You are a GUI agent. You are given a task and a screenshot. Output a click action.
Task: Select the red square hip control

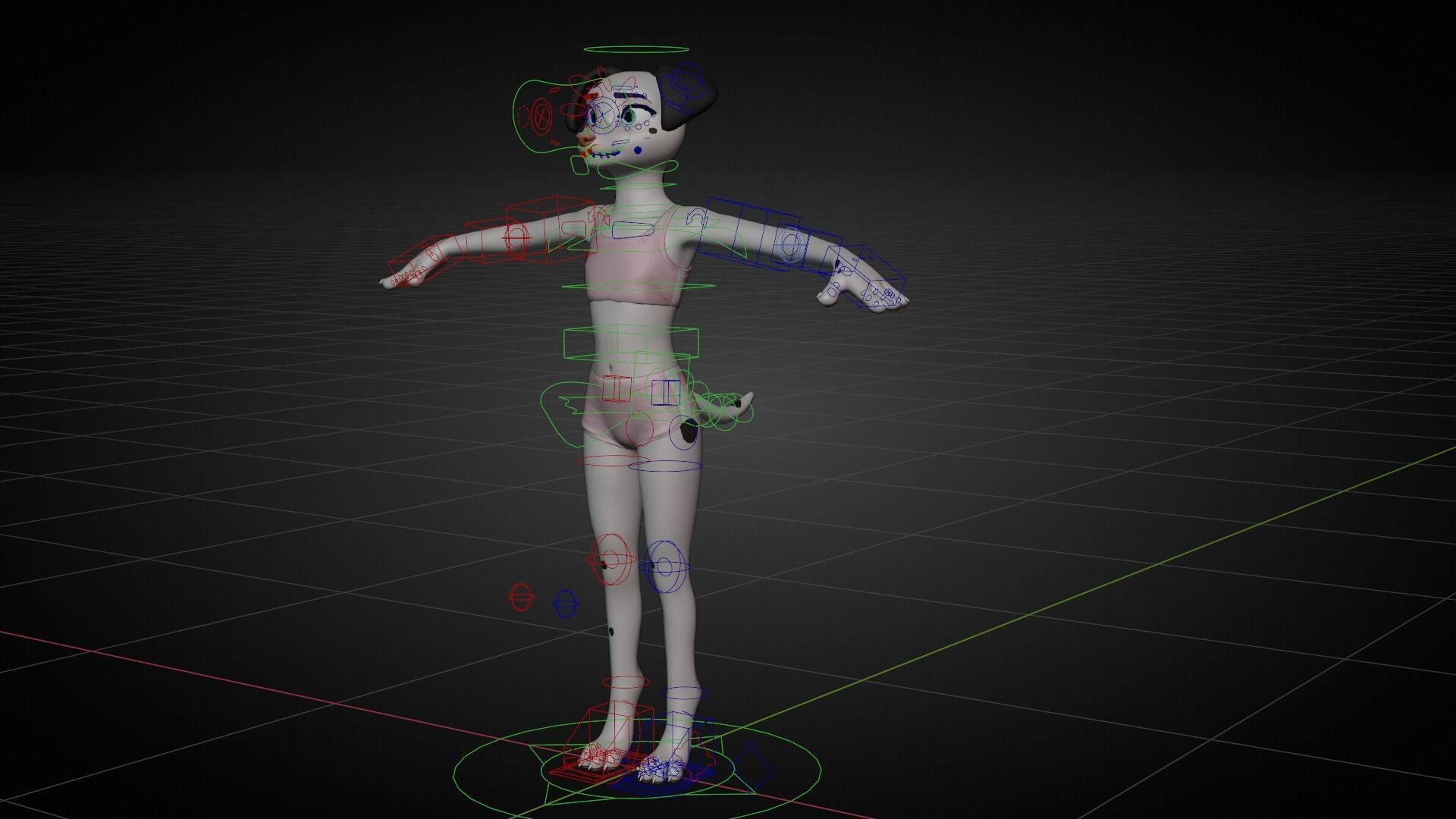(615, 389)
